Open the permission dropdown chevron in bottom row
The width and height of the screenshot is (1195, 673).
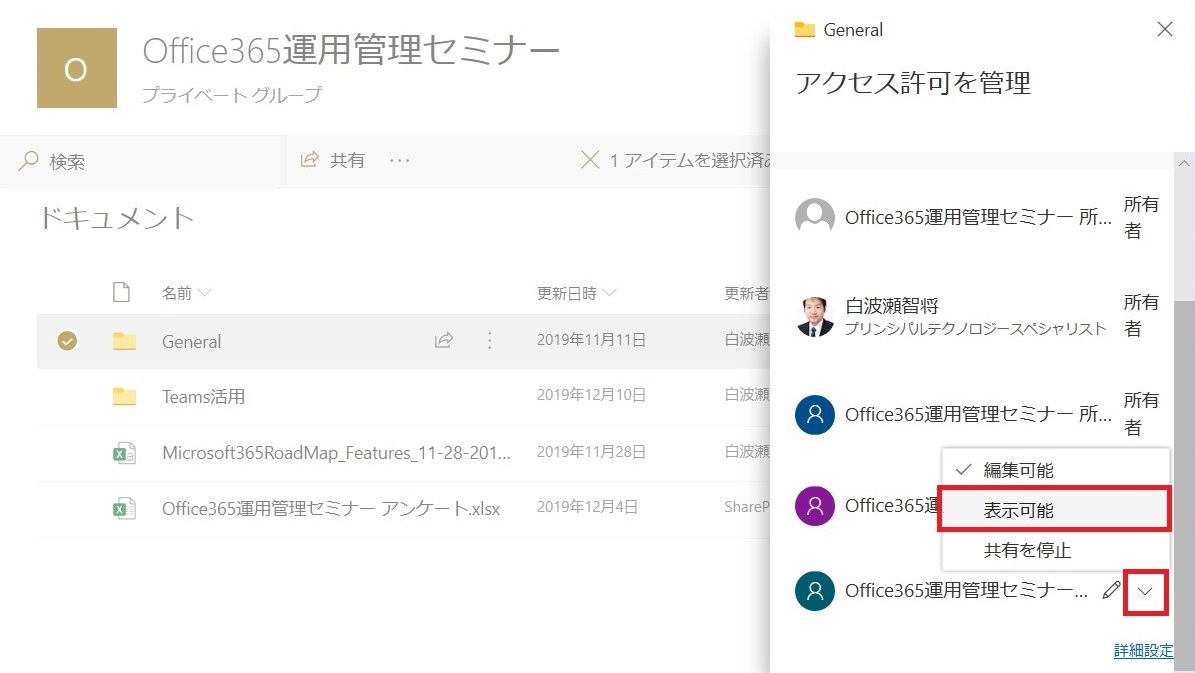(x=1145, y=591)
